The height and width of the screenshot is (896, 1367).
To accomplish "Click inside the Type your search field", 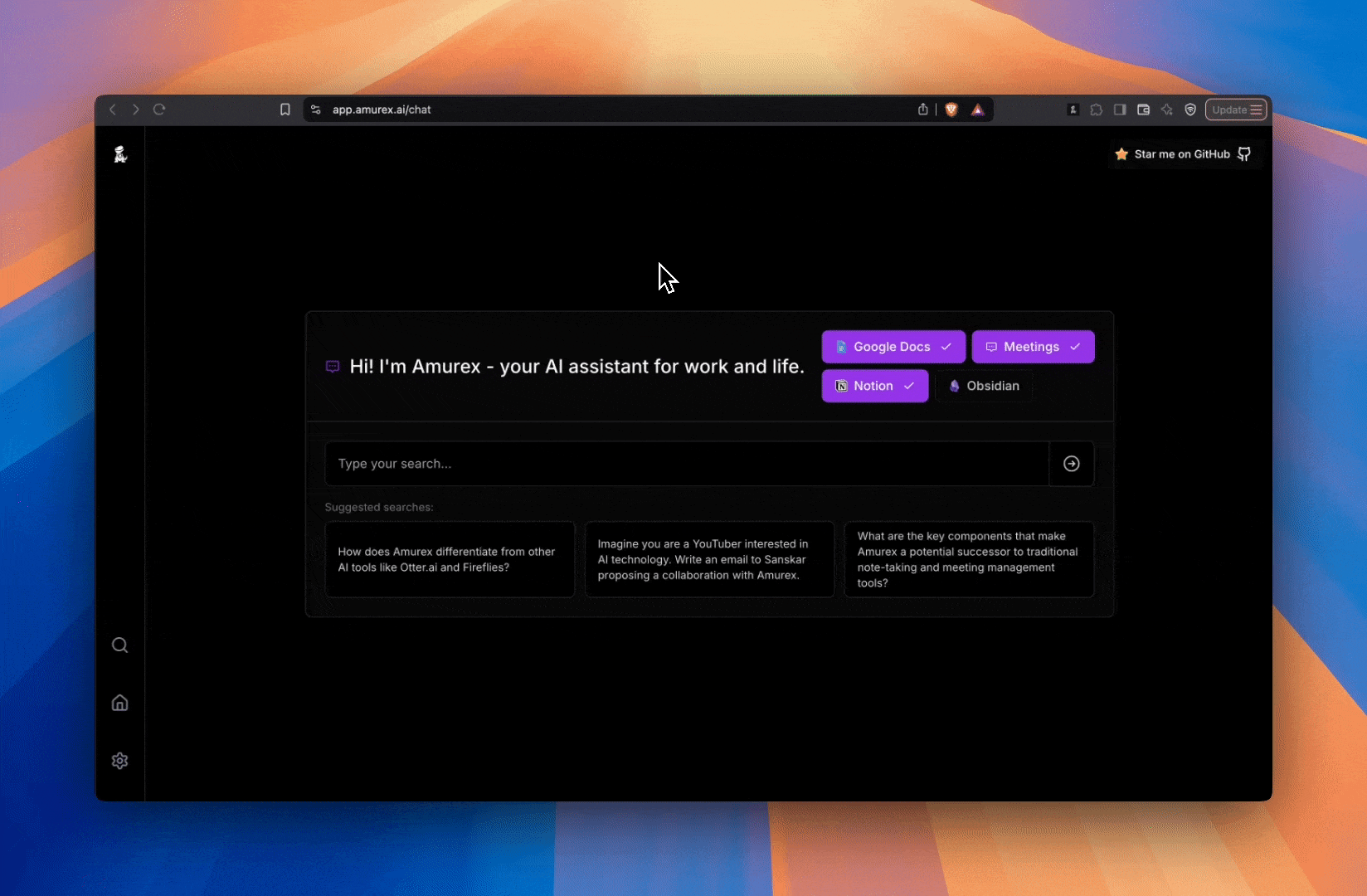I will 680,464.
